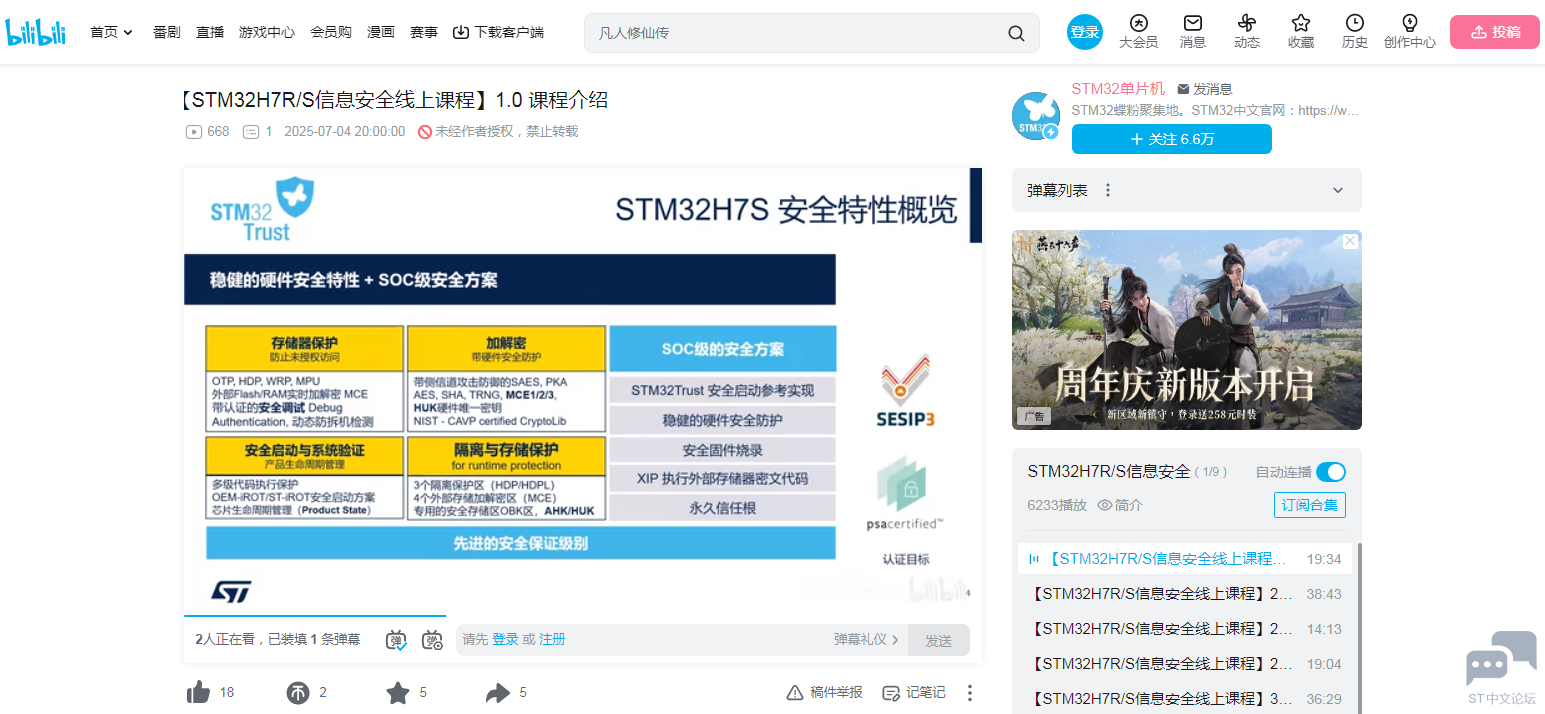Click the playlist vertical scrollbar
1545x714 pixels.
click(x=1358, y=628)
